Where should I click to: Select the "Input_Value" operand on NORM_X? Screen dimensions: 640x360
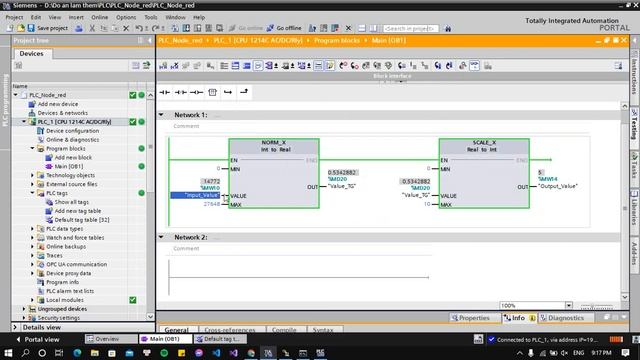click(x=195, y=195)
